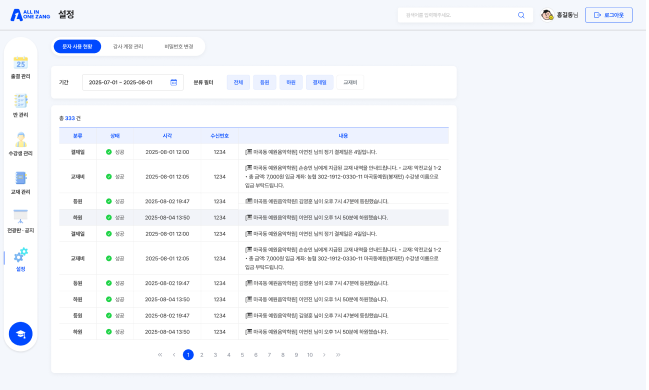Viewport: 649px width, 390px height.
Task: Click the user avatar next to 홍길동님
Action: click(547, 15)
